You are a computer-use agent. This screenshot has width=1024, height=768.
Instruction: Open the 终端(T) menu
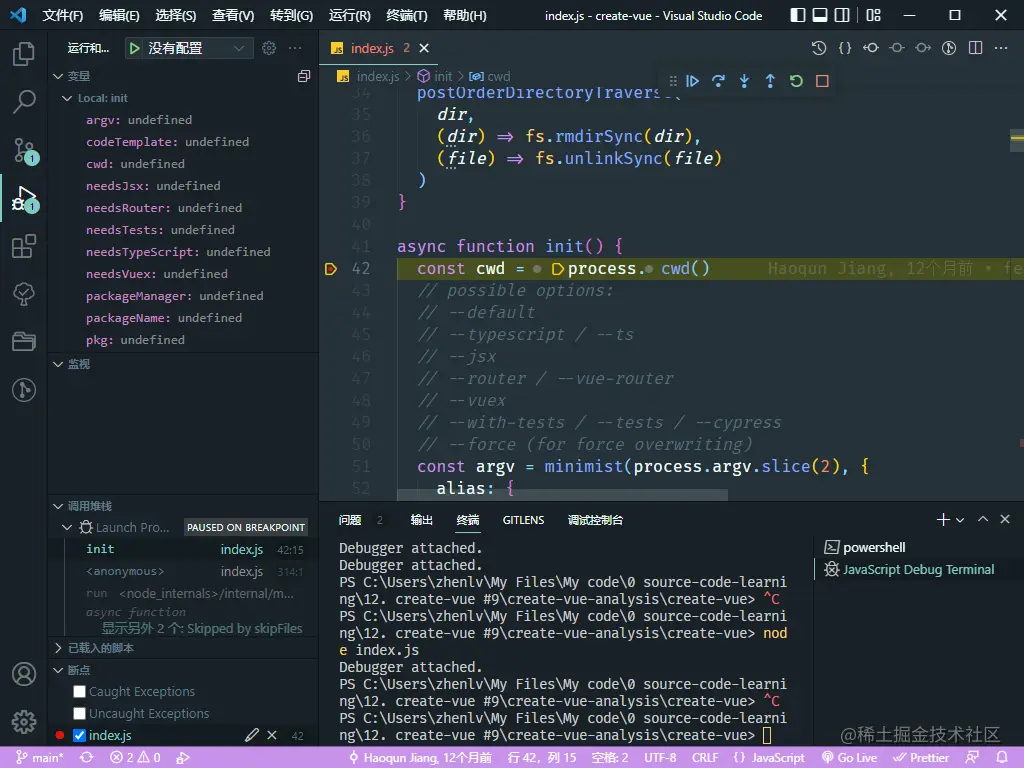point(406,16)
